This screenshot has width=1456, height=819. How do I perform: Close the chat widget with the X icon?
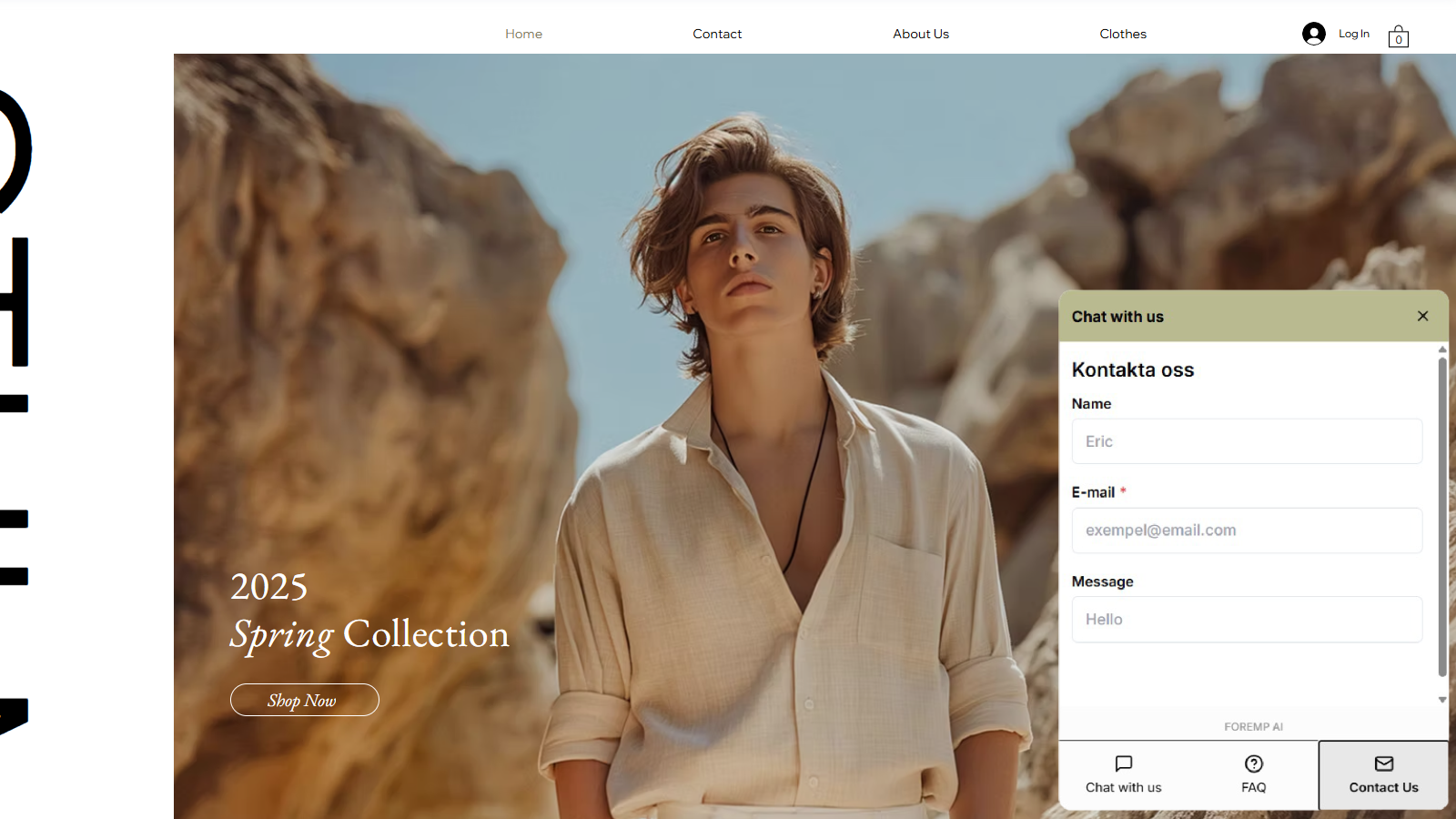1422,316
